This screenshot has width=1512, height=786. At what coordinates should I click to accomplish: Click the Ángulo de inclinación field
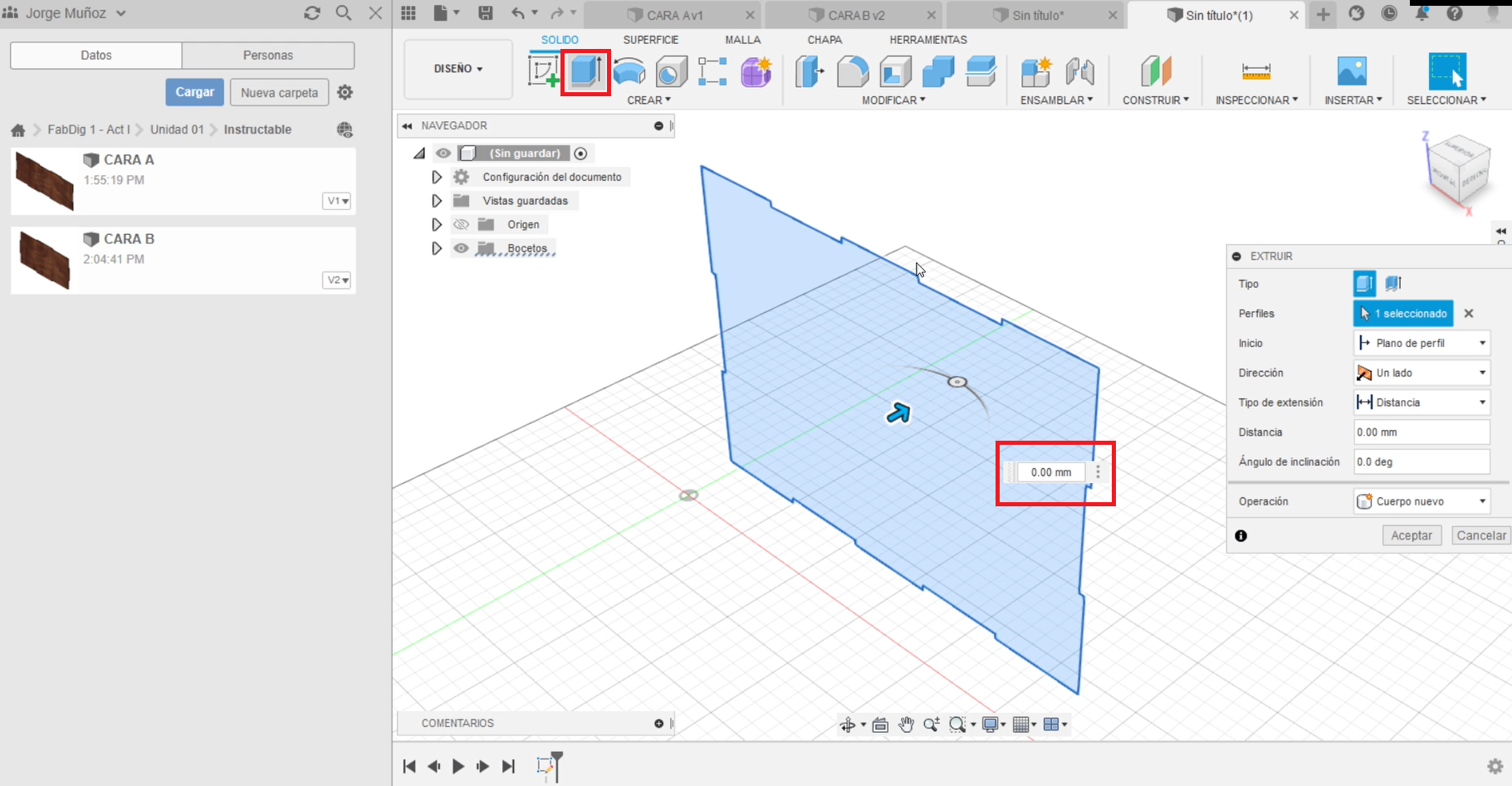(1421, 461)
